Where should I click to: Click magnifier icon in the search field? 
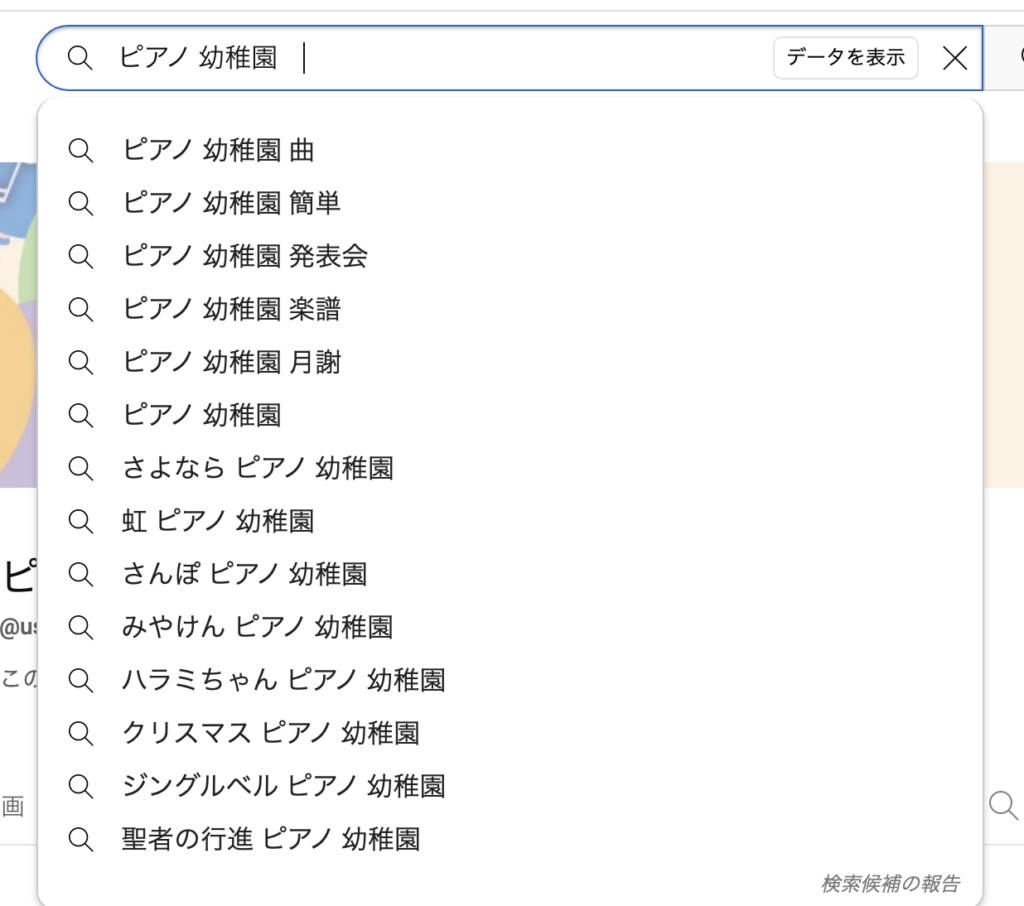80,58
